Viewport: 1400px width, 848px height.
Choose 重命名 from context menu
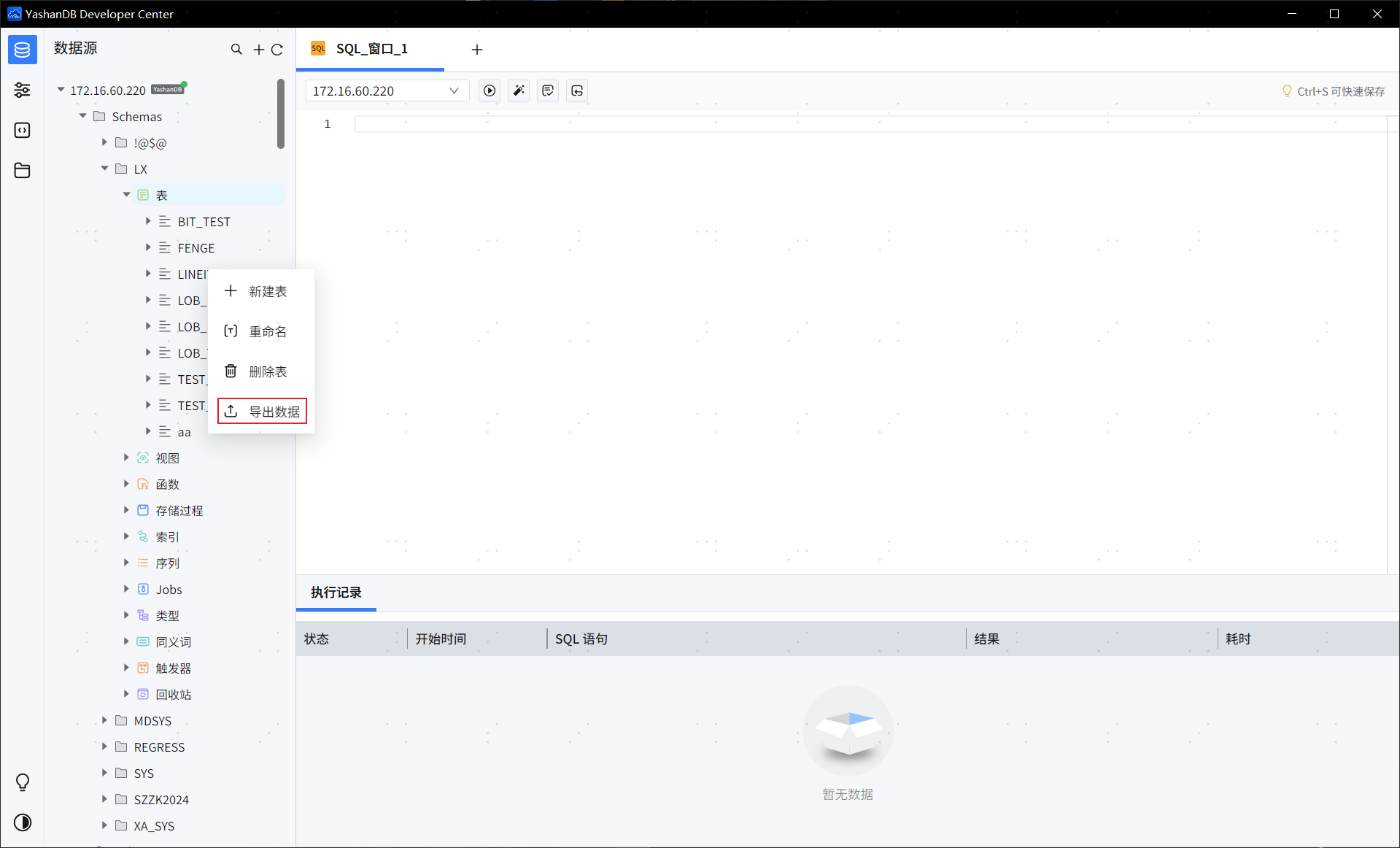(x=261, y=331)
